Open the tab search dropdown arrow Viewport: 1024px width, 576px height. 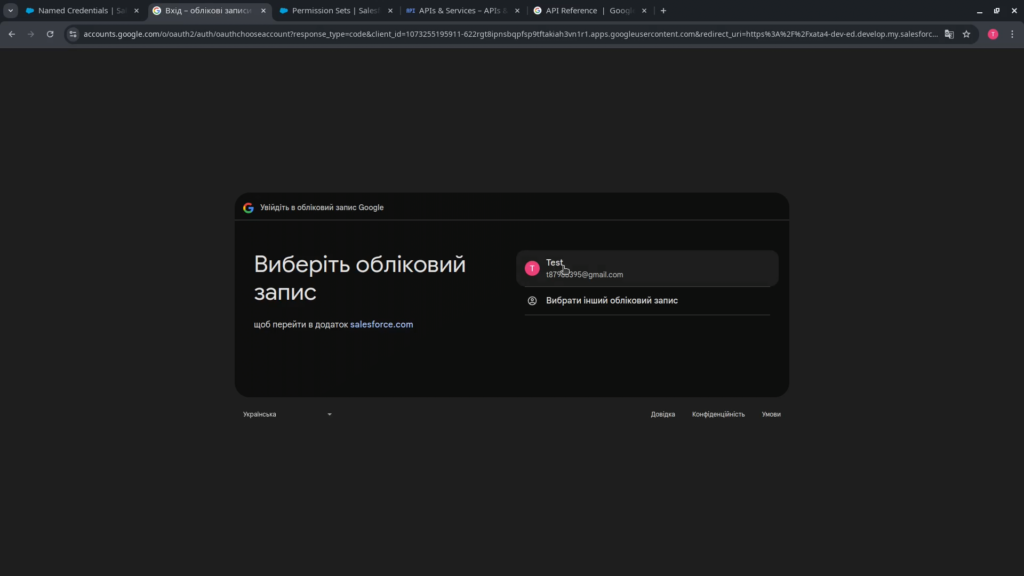click(10, 10)
